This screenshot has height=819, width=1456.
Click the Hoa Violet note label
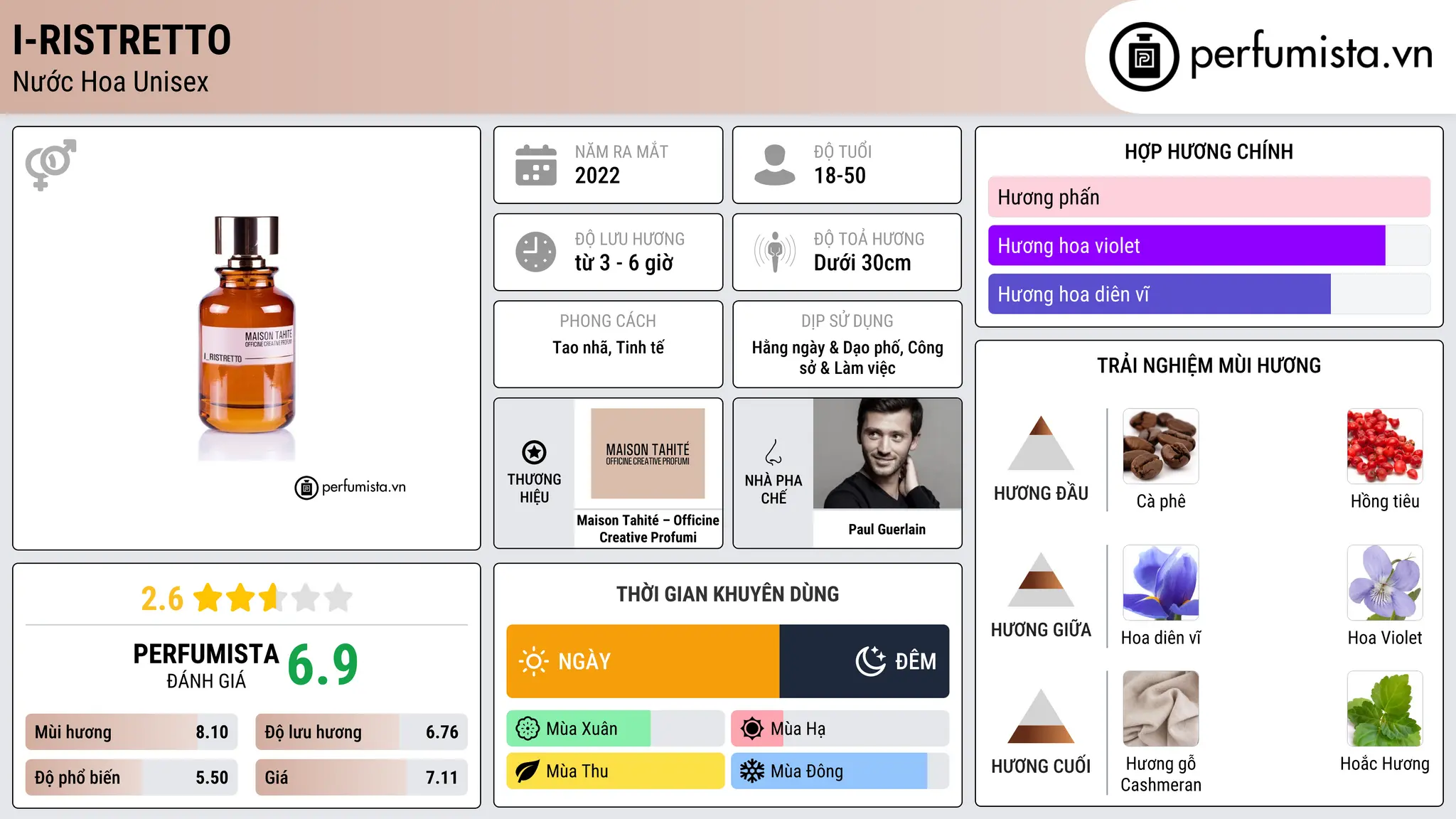[1385, 638]
